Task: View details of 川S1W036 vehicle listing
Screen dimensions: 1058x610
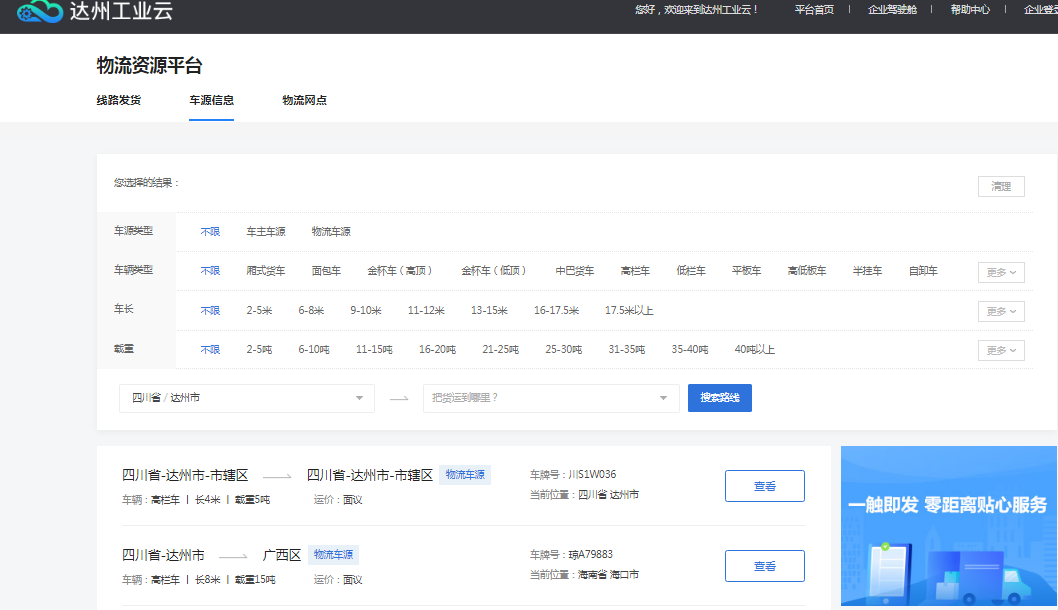Action: click(764, 486)
